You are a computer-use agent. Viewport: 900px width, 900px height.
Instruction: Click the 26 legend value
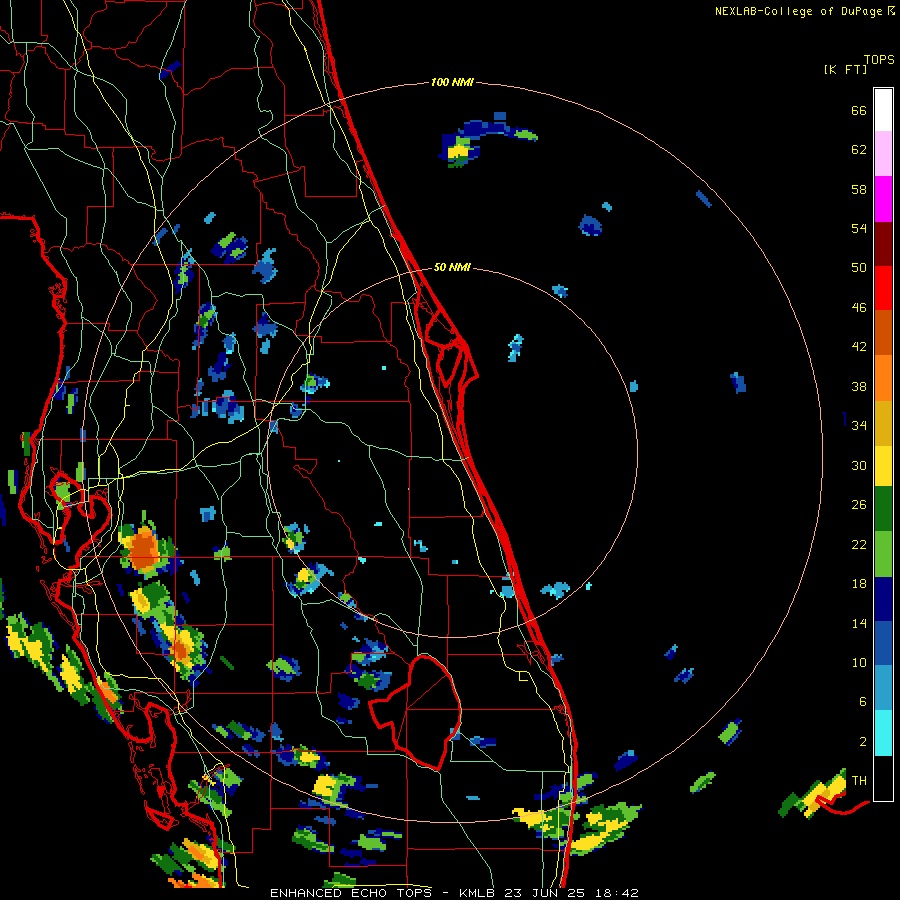click(859, 505)
